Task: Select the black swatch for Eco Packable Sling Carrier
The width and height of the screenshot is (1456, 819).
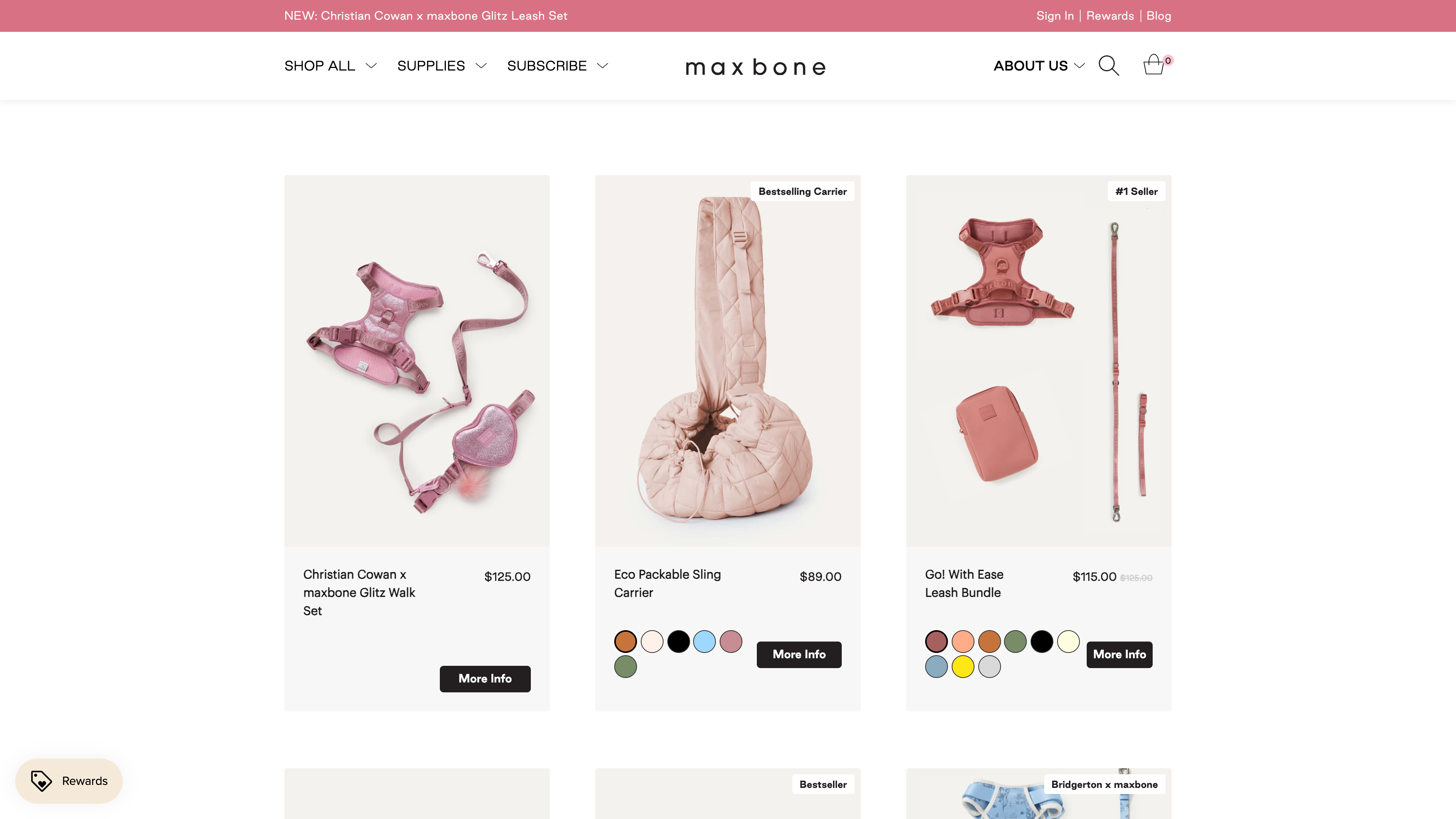Action: pos(678,642)
